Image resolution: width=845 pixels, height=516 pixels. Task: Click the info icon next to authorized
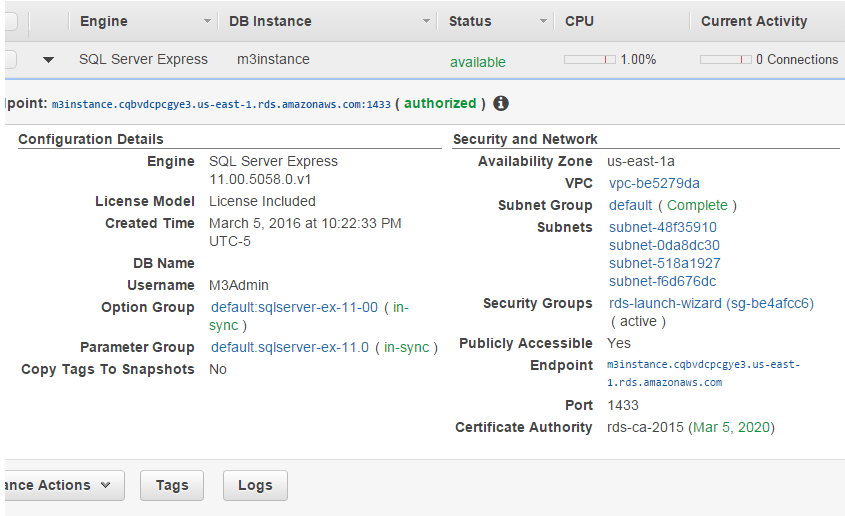[x=501, y=103]
